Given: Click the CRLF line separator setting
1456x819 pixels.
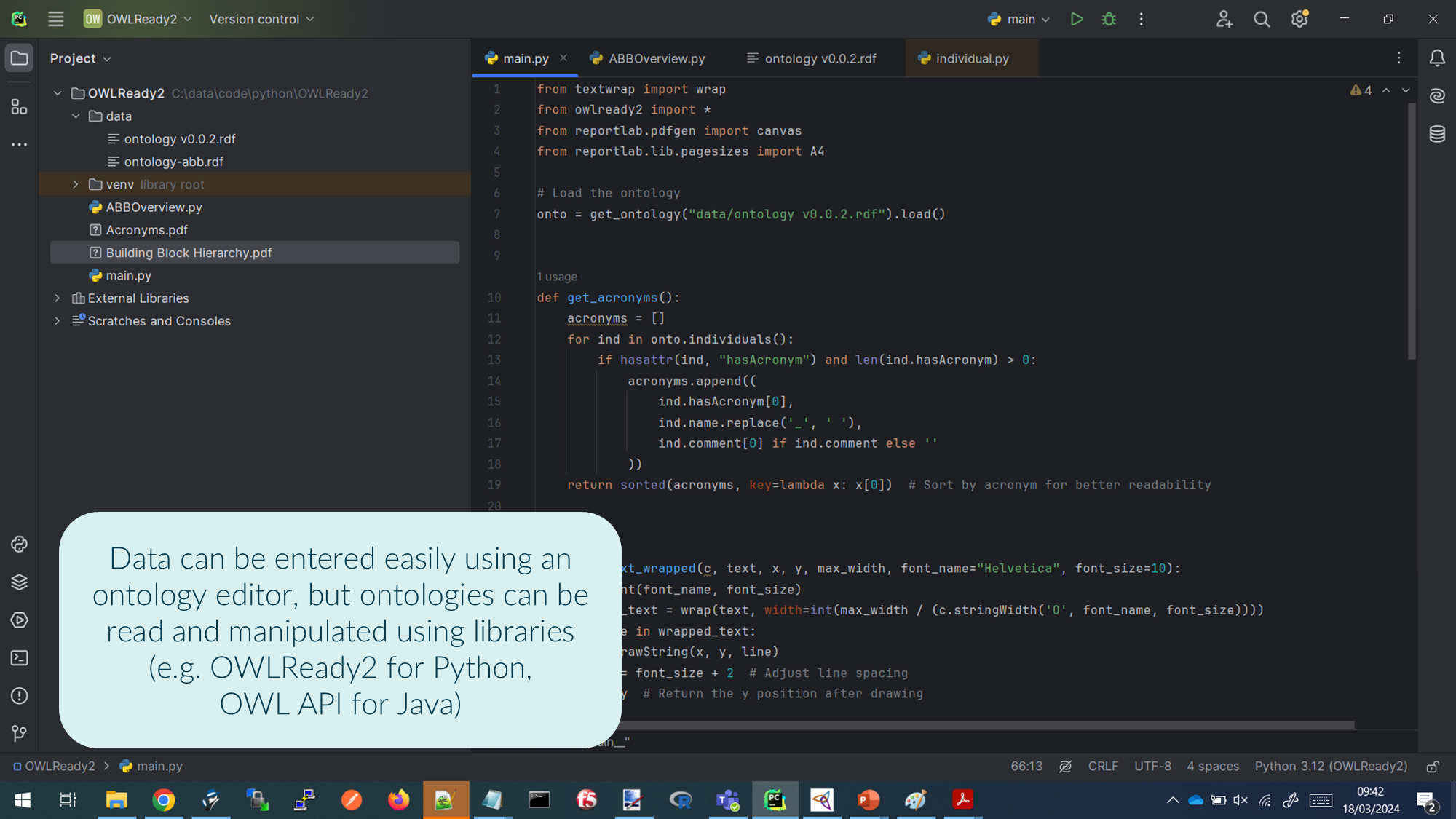Looking at the screenshot, I should coord(1102,767).
